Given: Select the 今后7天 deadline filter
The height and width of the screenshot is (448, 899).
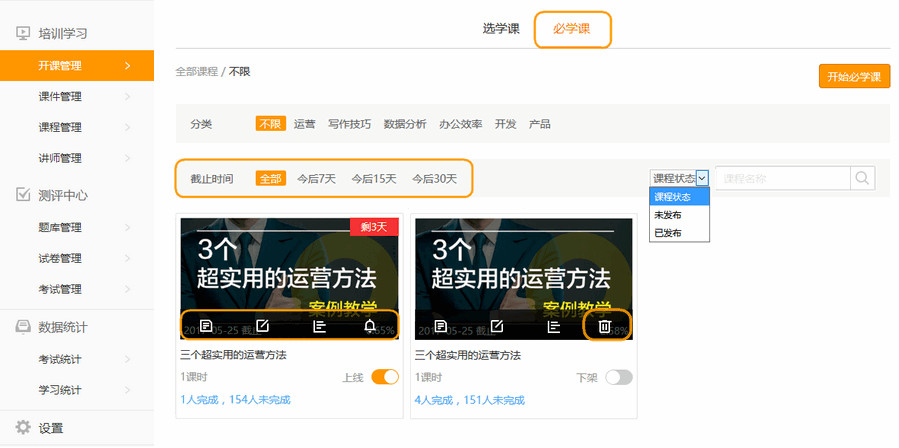Looking at the screenshot, I should (x=316, y=179).
